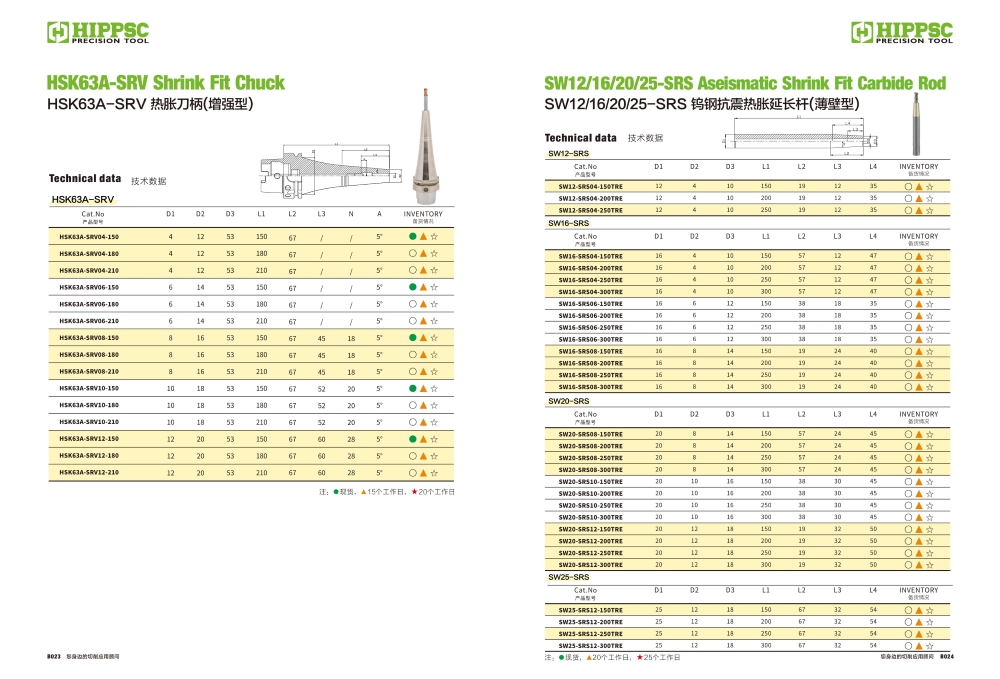The height and width of the screenshot is (679, 1000).
Task: Click the Technical data label on the left page
Action: coord(85,179)
